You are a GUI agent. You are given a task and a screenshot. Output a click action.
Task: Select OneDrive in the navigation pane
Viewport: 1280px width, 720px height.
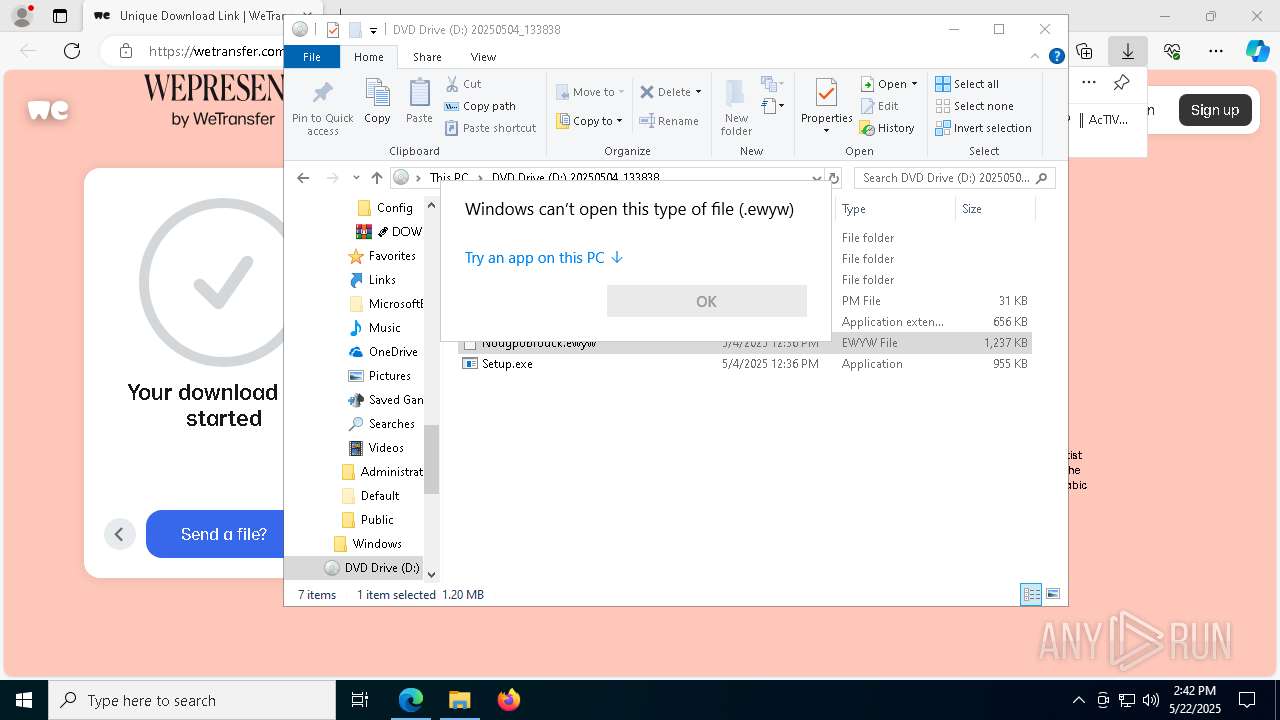383,352
